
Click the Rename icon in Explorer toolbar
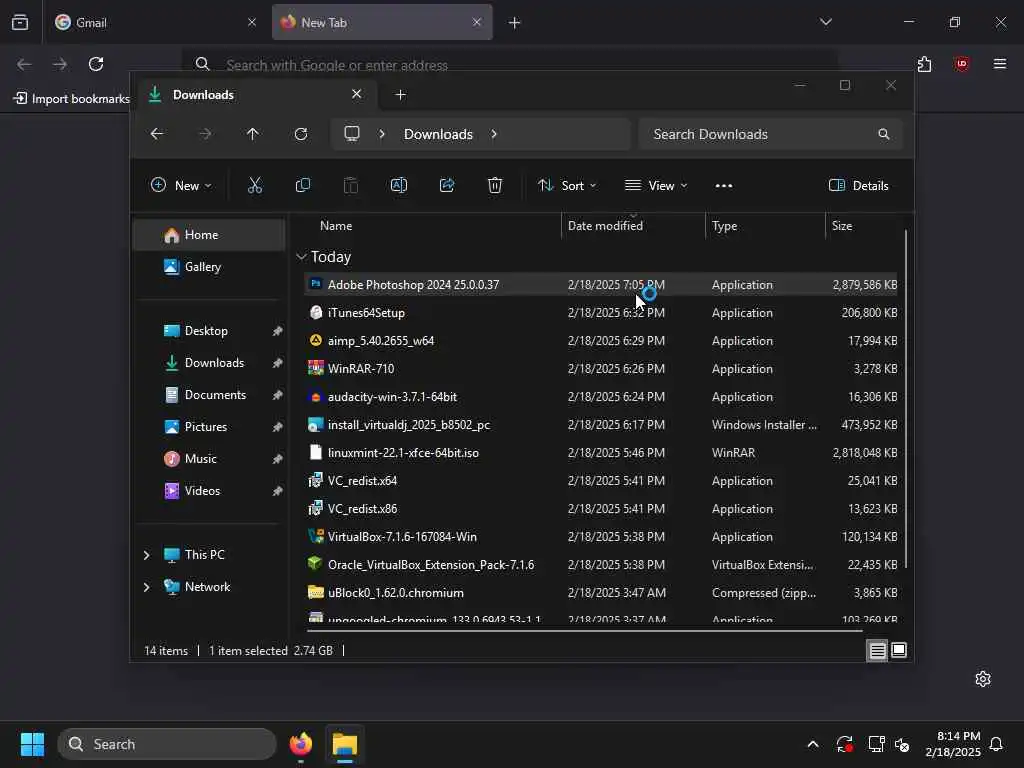tap(398, 185)
